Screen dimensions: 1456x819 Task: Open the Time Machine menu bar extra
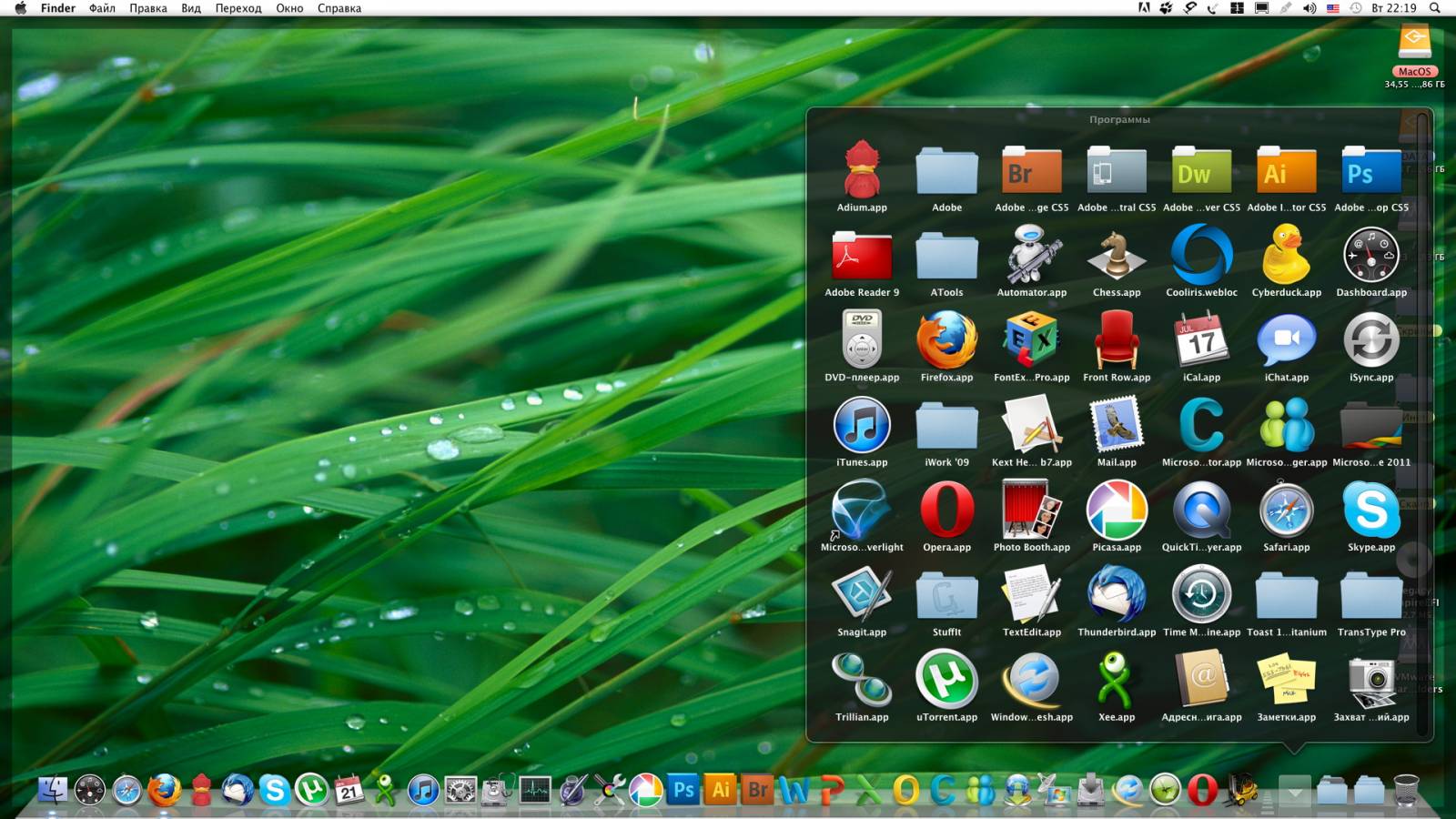tap(1356, 8)
